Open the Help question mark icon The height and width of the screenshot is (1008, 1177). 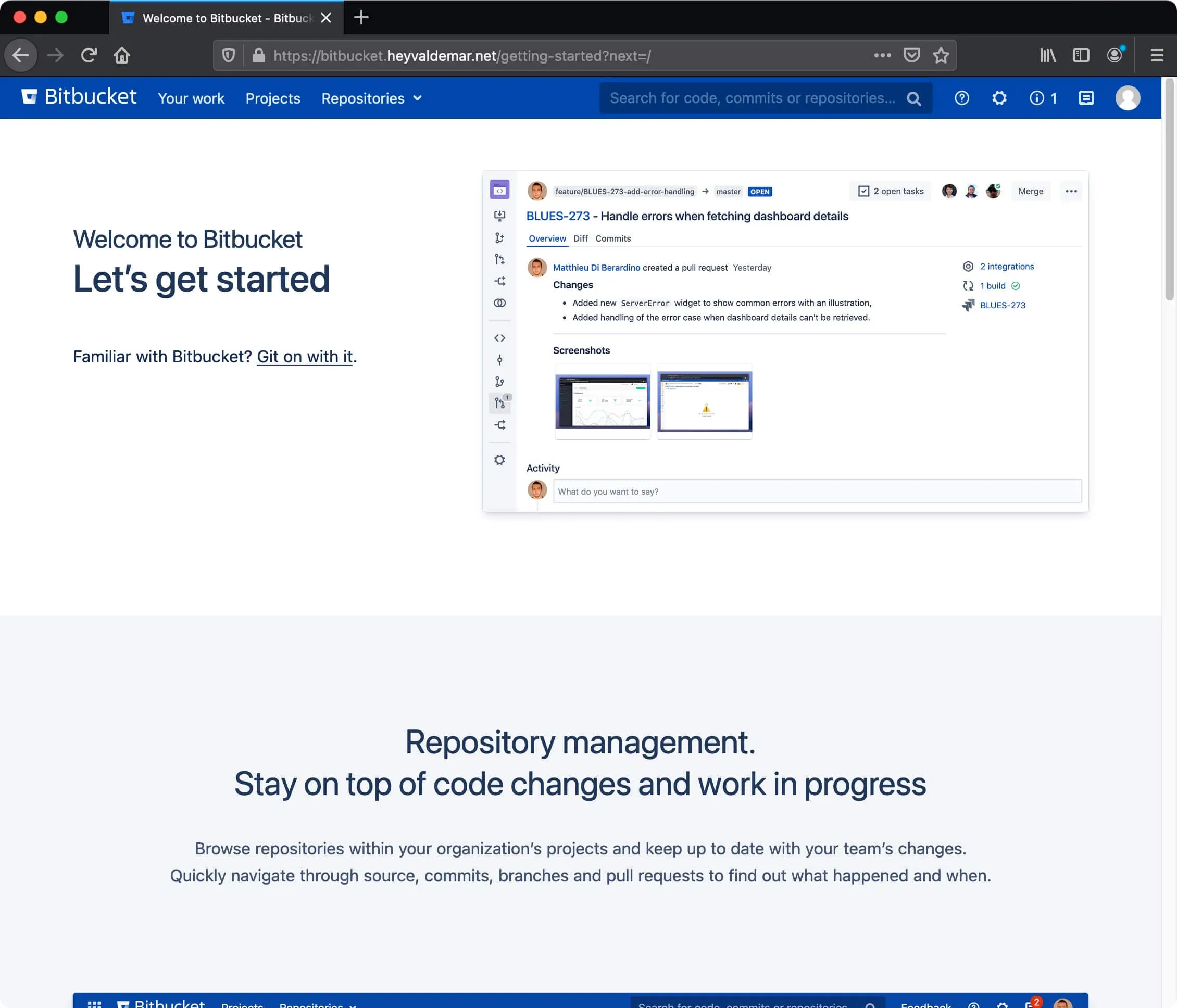pos(962,98)
